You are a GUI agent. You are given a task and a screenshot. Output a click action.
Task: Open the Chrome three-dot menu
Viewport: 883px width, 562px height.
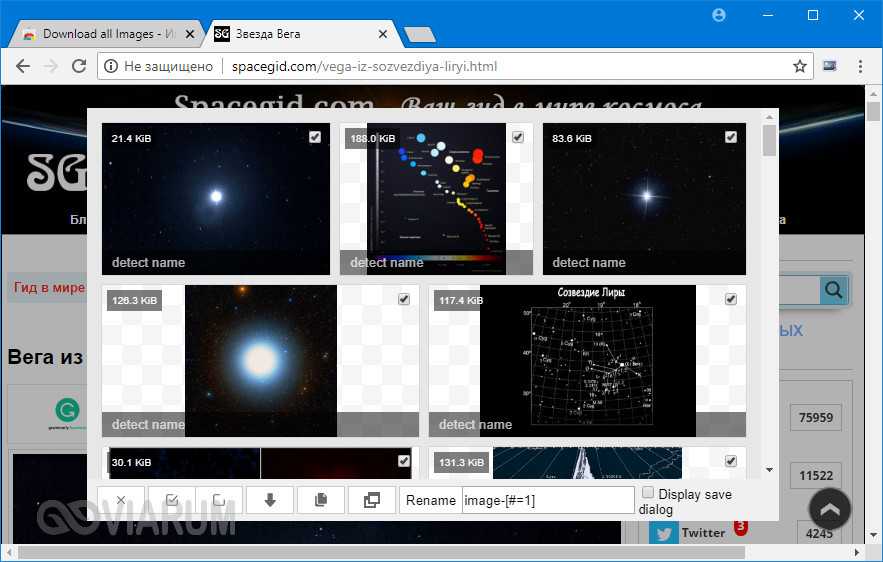point(860,67)
